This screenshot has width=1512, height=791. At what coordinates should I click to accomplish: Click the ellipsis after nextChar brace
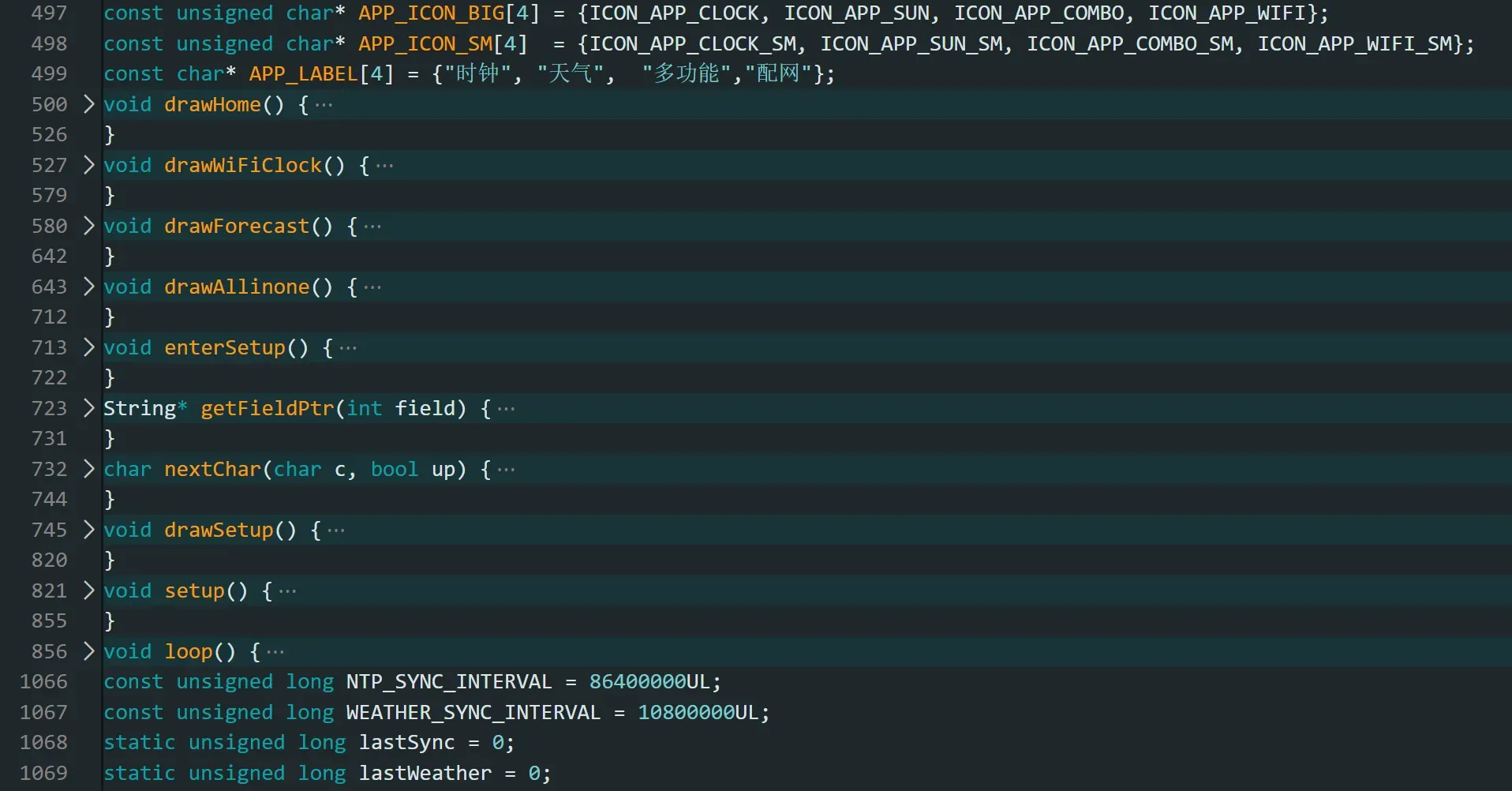(506, 470)
